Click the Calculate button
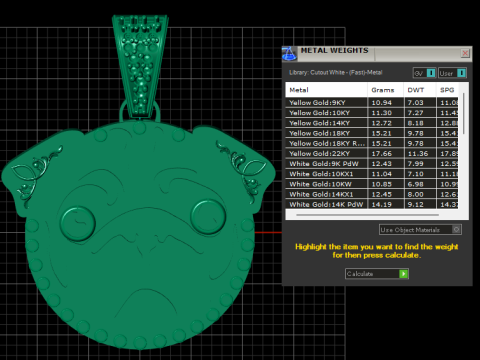480x360 pixels. (x=377, y=274)
